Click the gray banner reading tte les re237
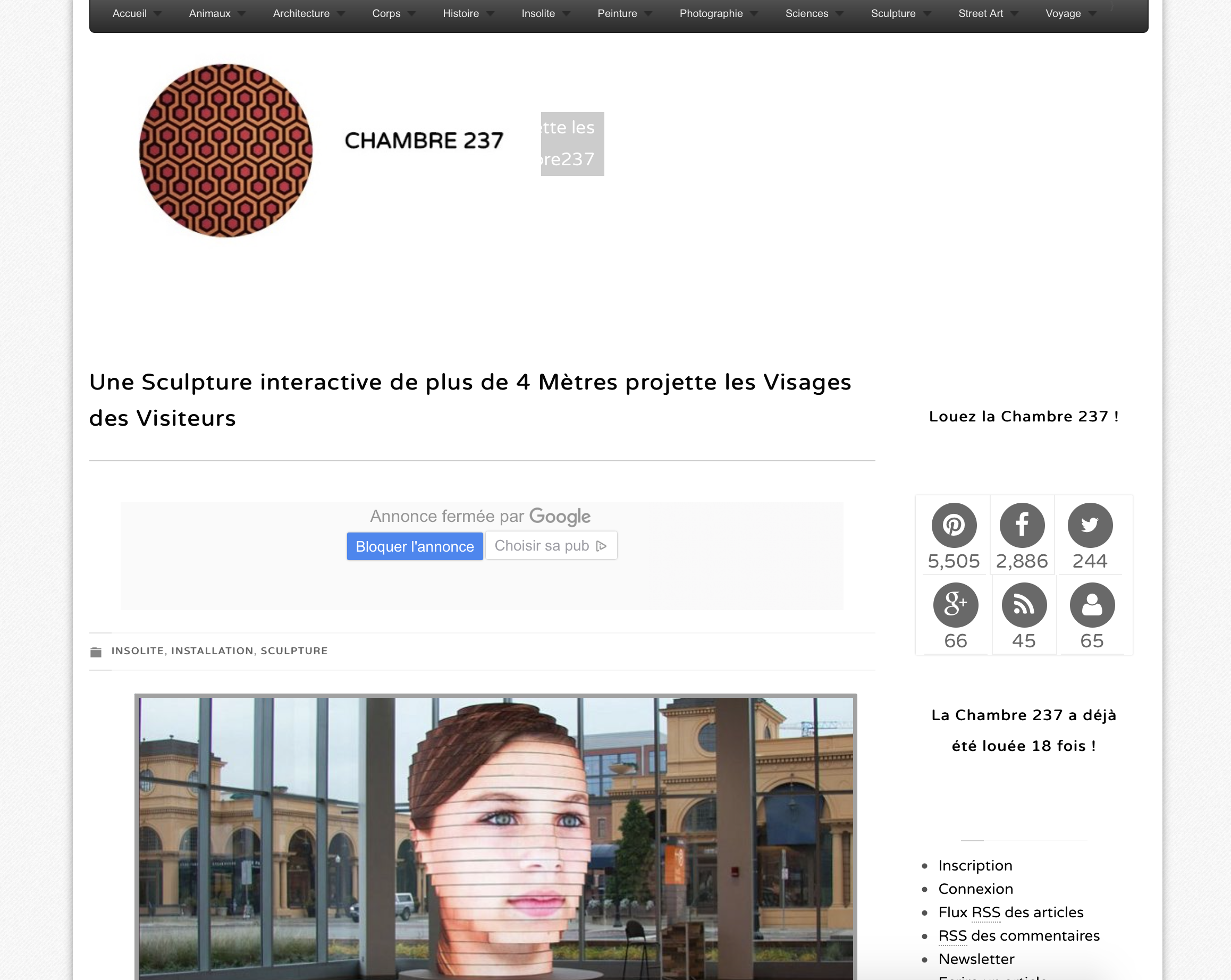This screenshot has width=1231, height=980. coord(572,144)
